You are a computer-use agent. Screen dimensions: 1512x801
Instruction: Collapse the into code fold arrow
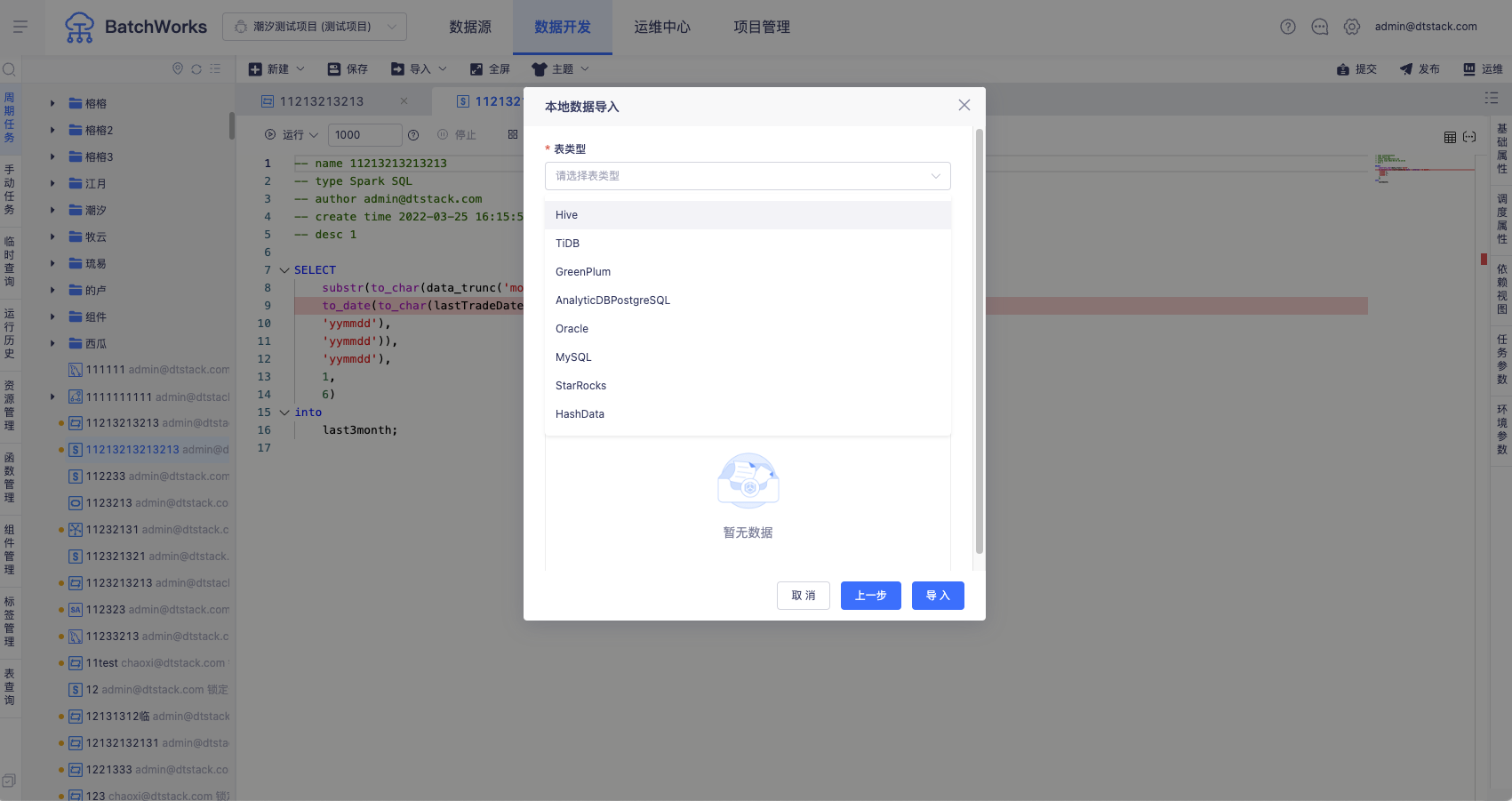tap(284, 413)
